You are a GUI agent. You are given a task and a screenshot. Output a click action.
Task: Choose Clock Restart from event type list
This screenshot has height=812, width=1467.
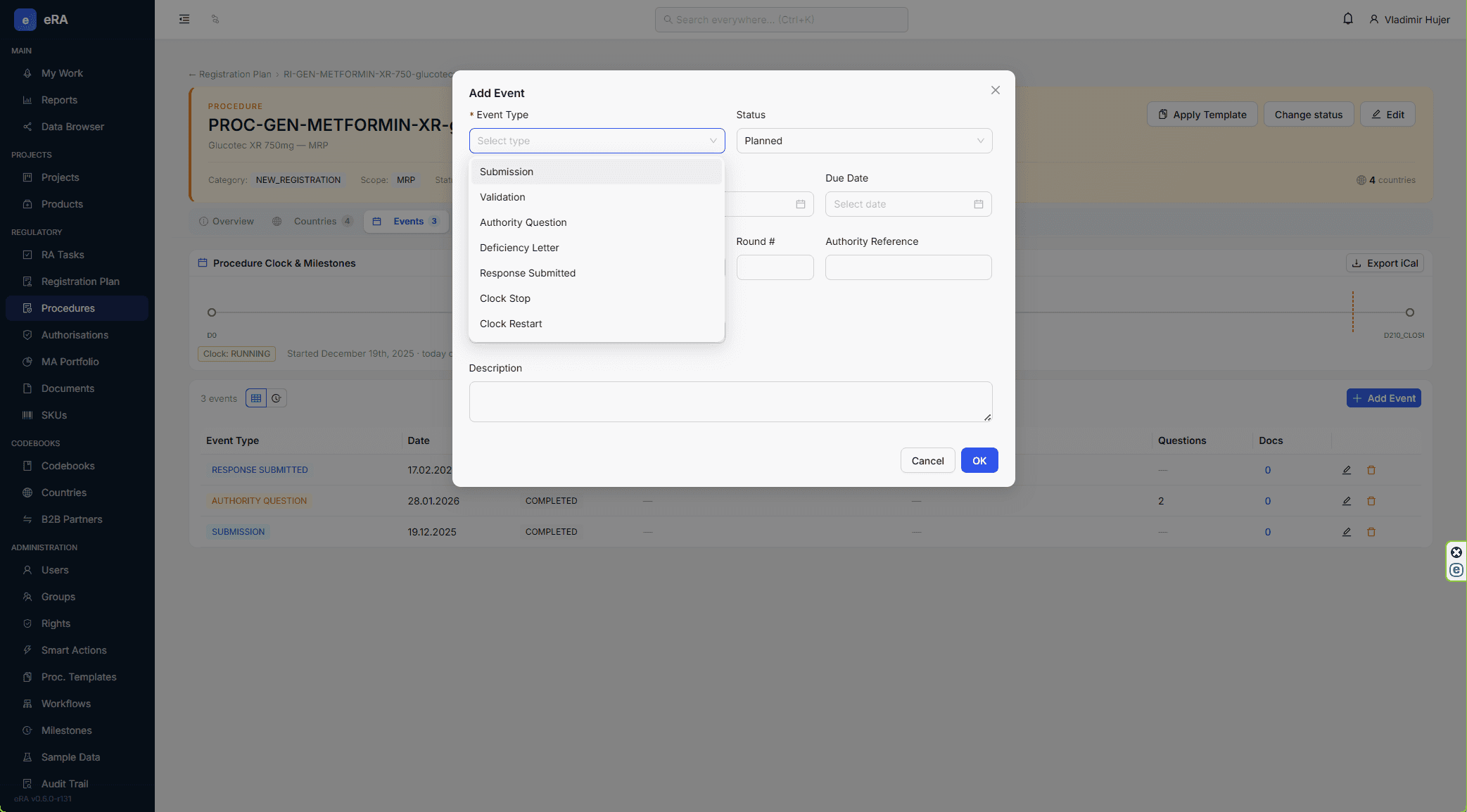[x=597, y=324]
